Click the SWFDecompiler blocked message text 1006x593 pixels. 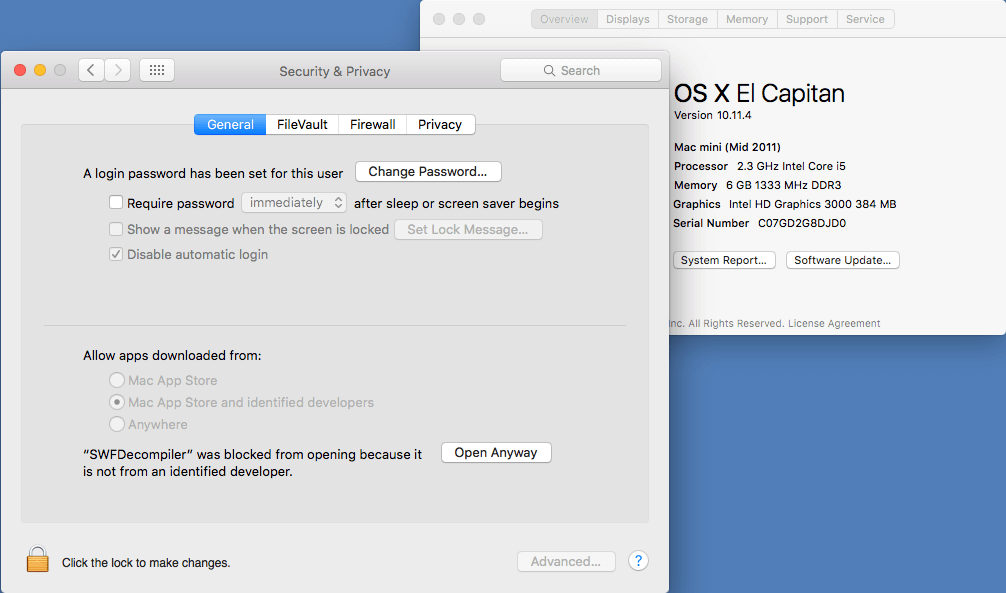pos(253,463)
